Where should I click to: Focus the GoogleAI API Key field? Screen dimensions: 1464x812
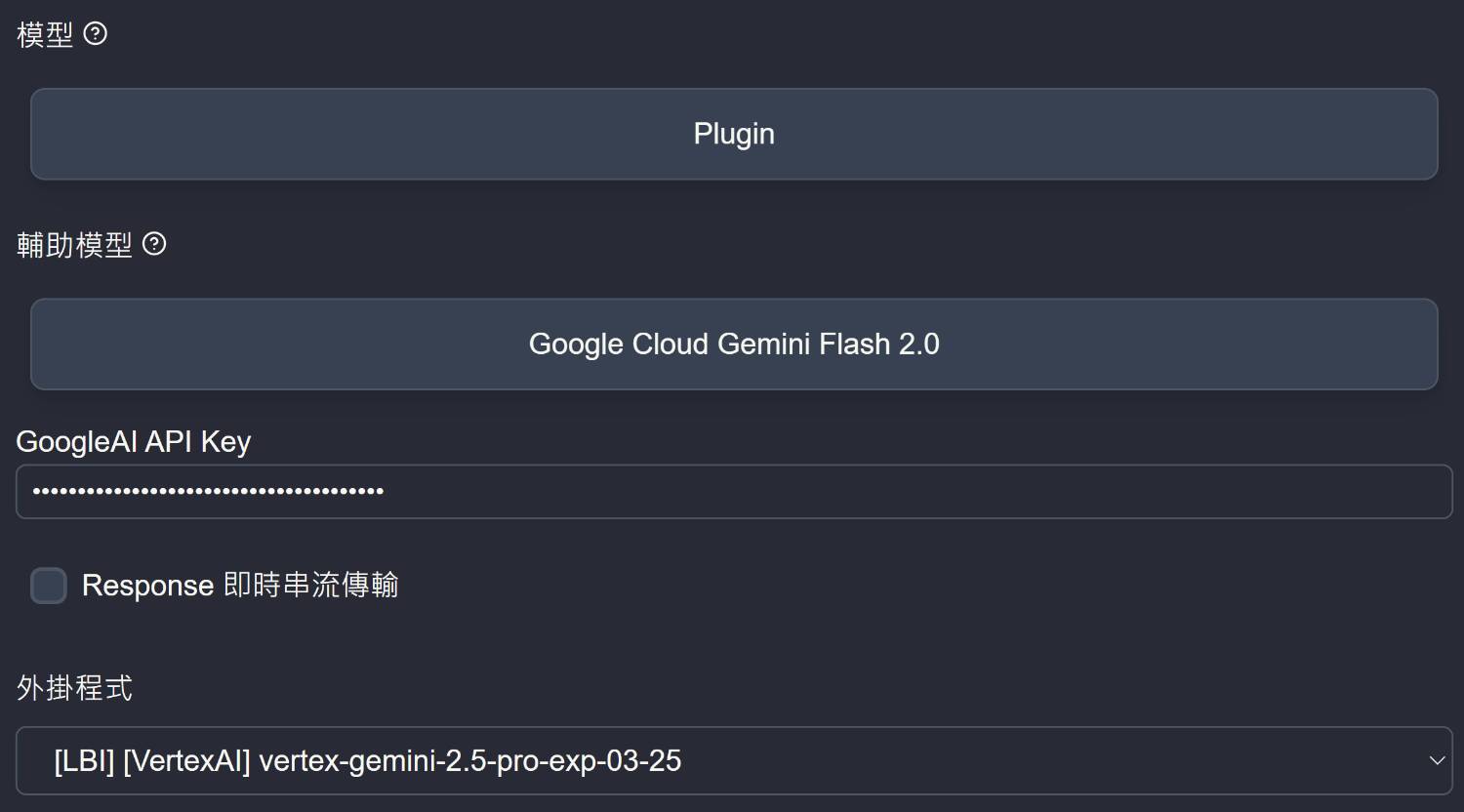(x=734, y=491)
